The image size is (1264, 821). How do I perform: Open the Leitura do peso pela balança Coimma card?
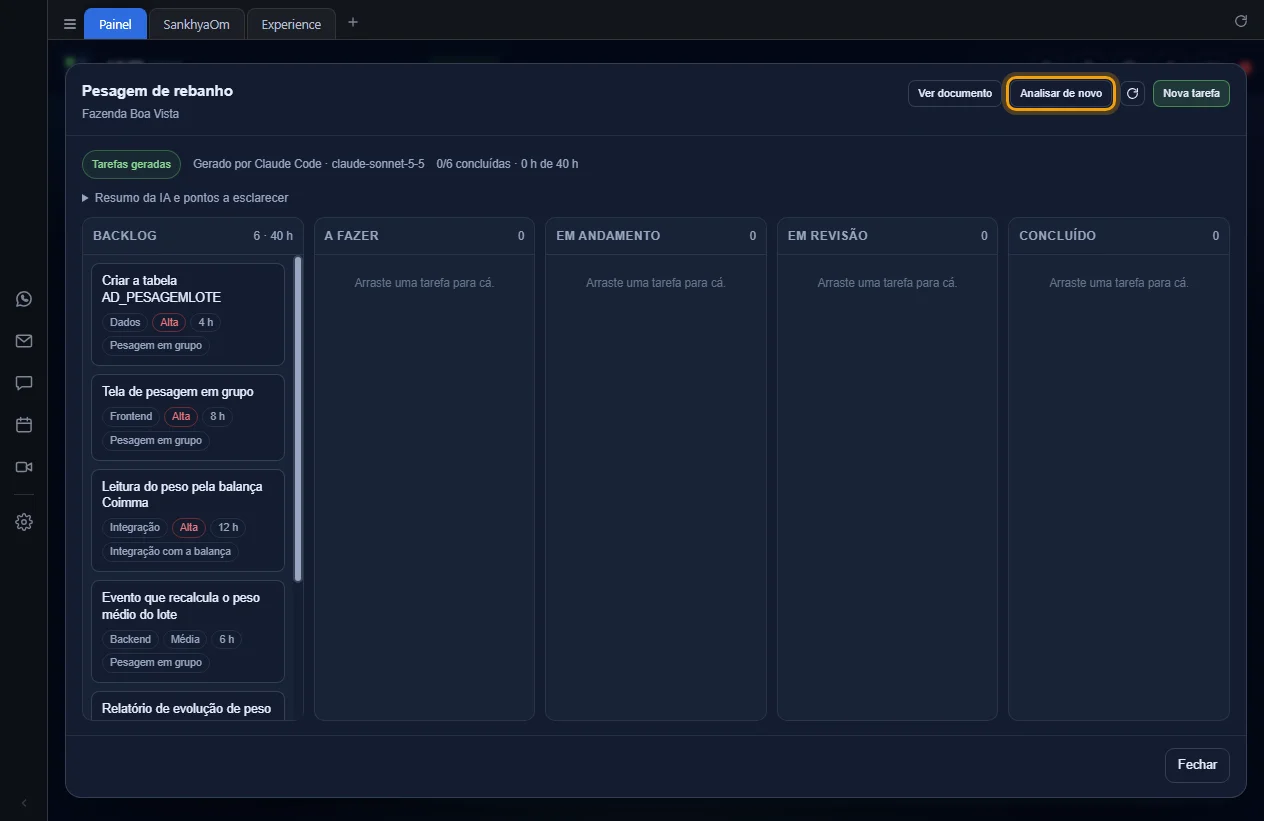click(x=188, y=520)
